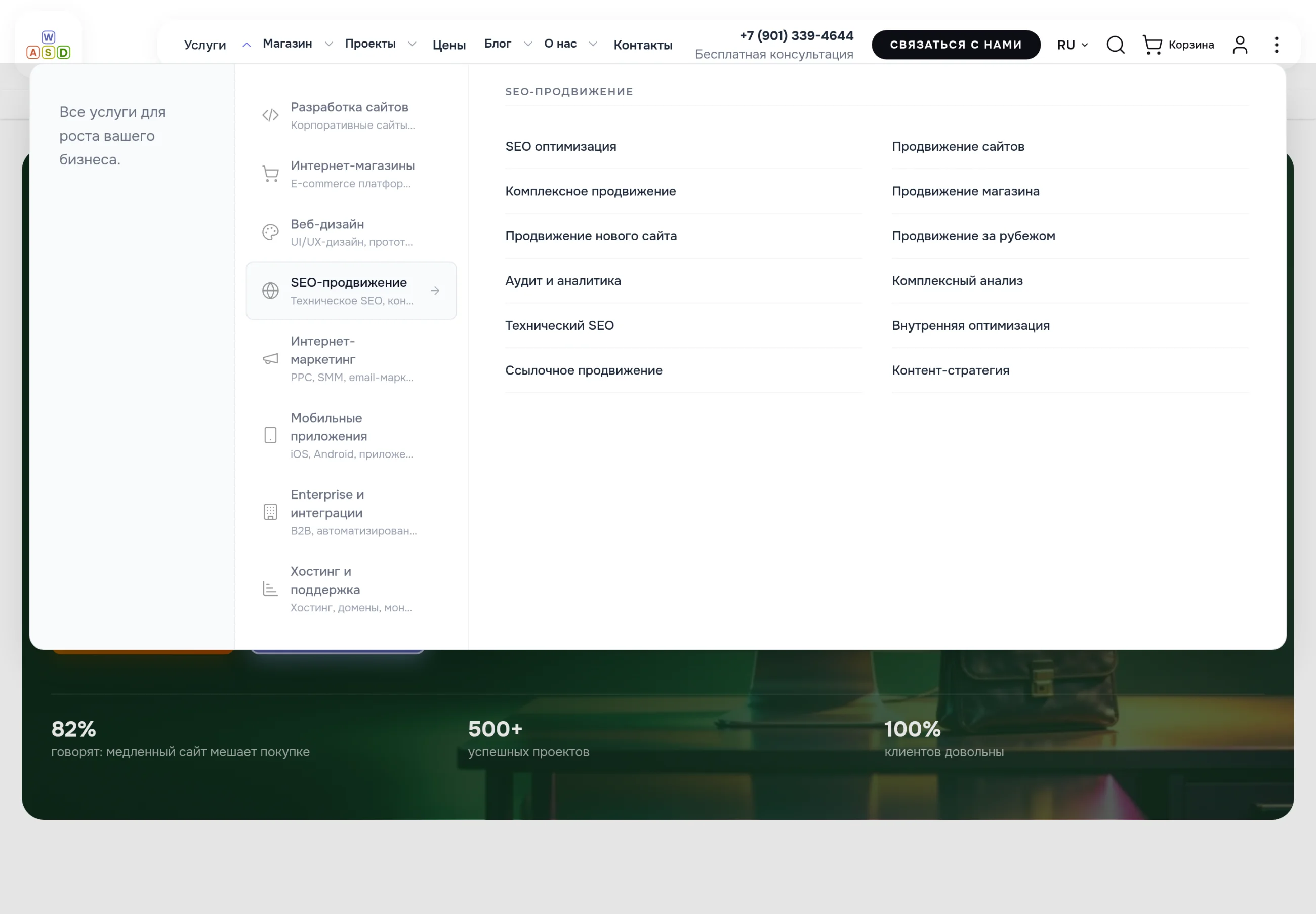1316x914 pixels.
Task: Open the Продвижение нового сайта link
Action: (591, 236)
